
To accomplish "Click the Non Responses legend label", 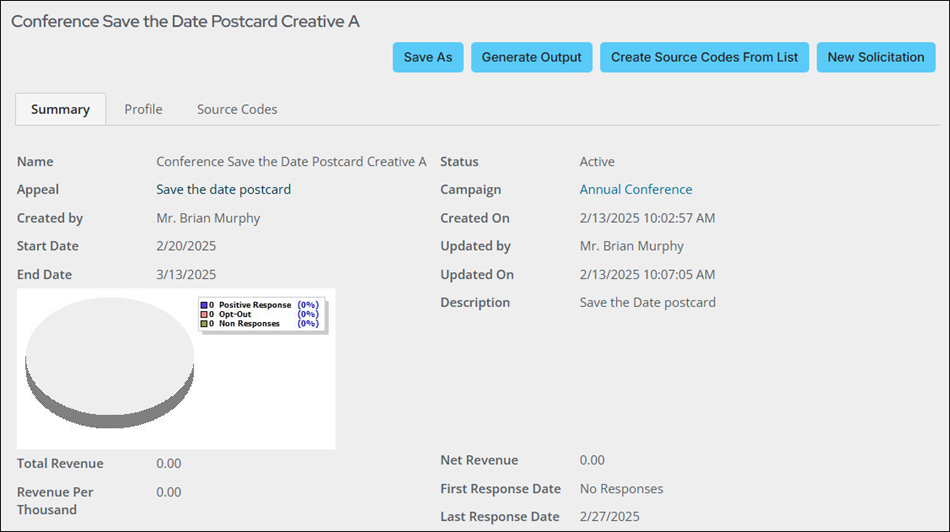I will pyautogui.click(x=249, y=324).
